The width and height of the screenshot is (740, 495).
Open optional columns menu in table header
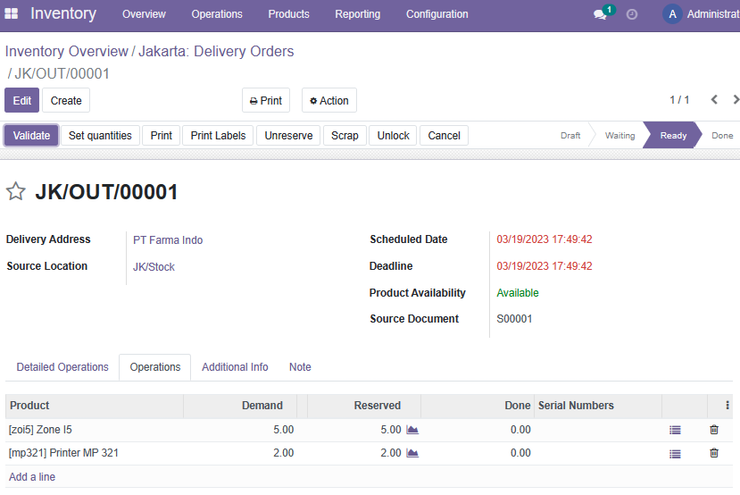[727, 405]
